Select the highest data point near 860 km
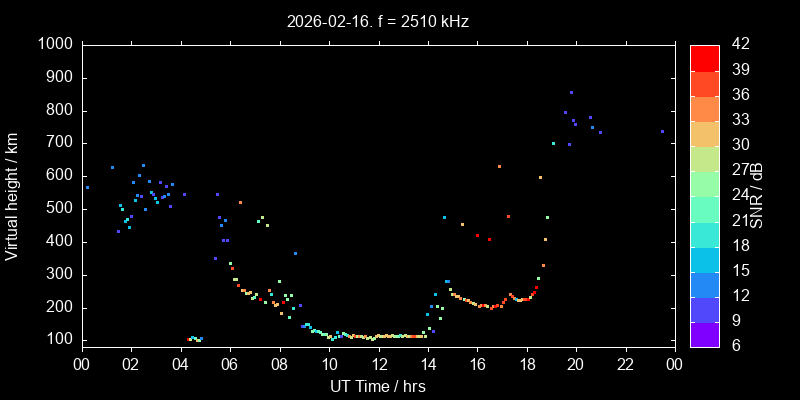 point(571,93)
